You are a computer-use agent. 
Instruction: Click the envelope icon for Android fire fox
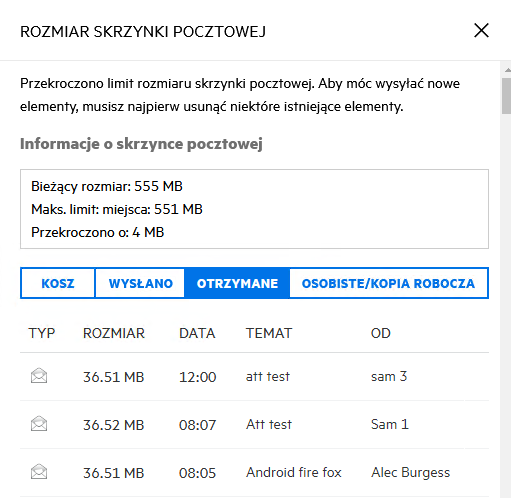pos(39,472)
